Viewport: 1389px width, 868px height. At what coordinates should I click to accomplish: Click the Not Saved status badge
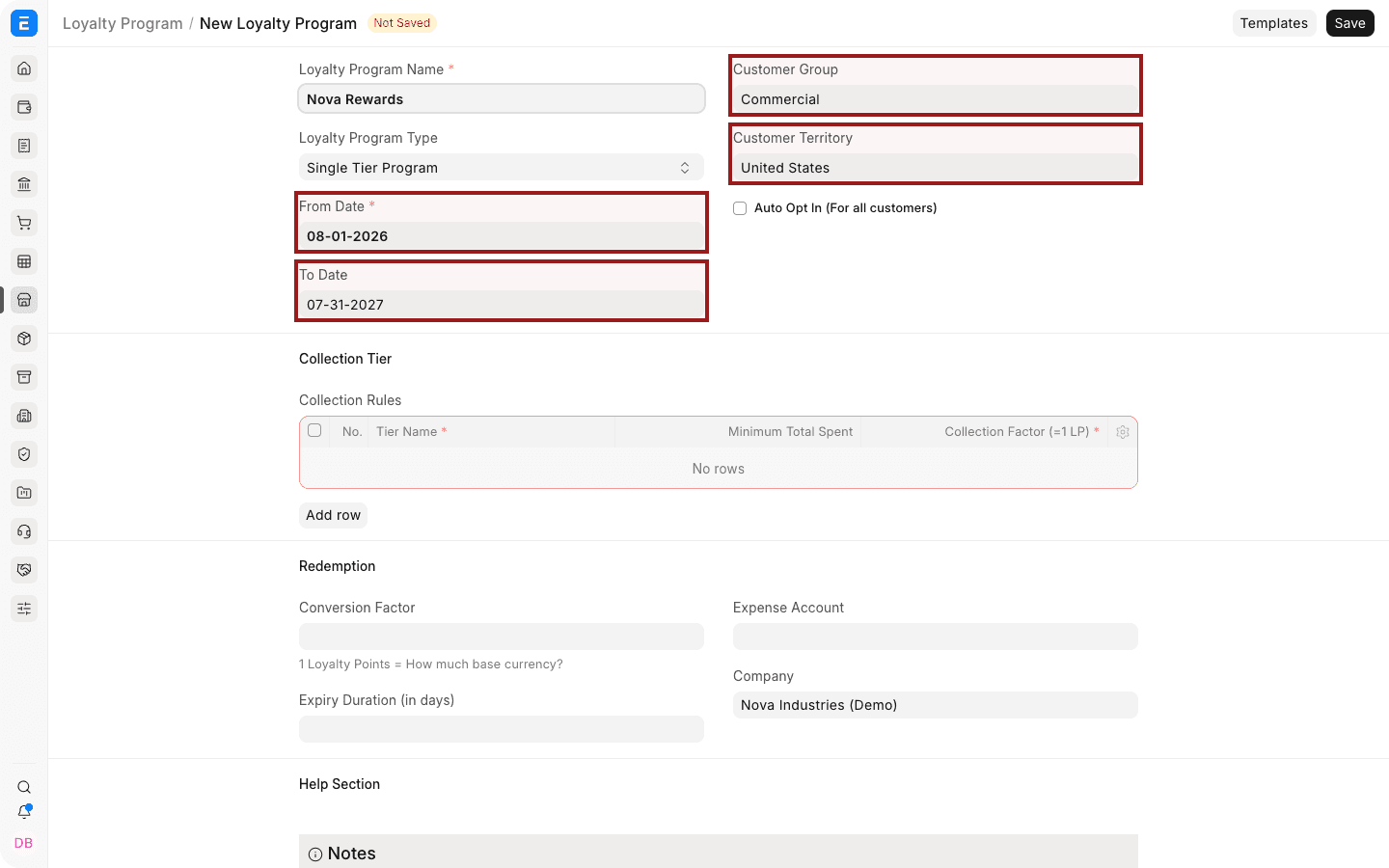tap(402, 23)
